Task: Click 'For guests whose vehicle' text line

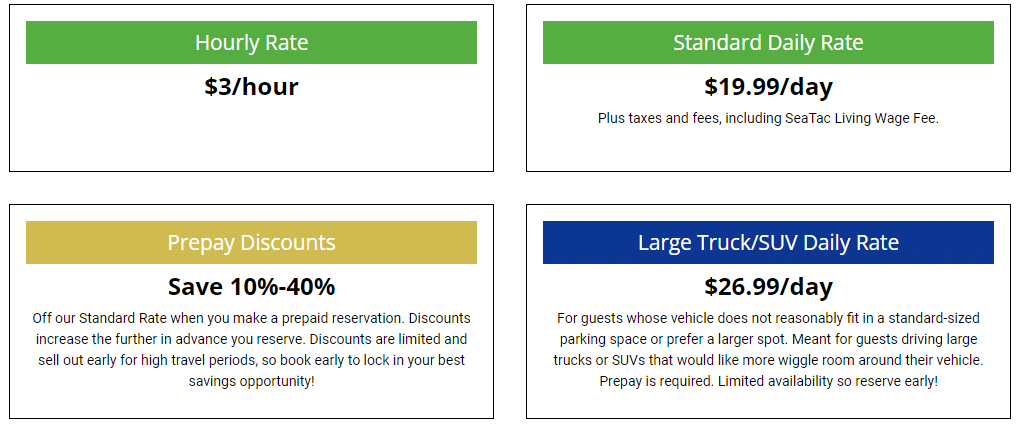Action: point(768,319)
